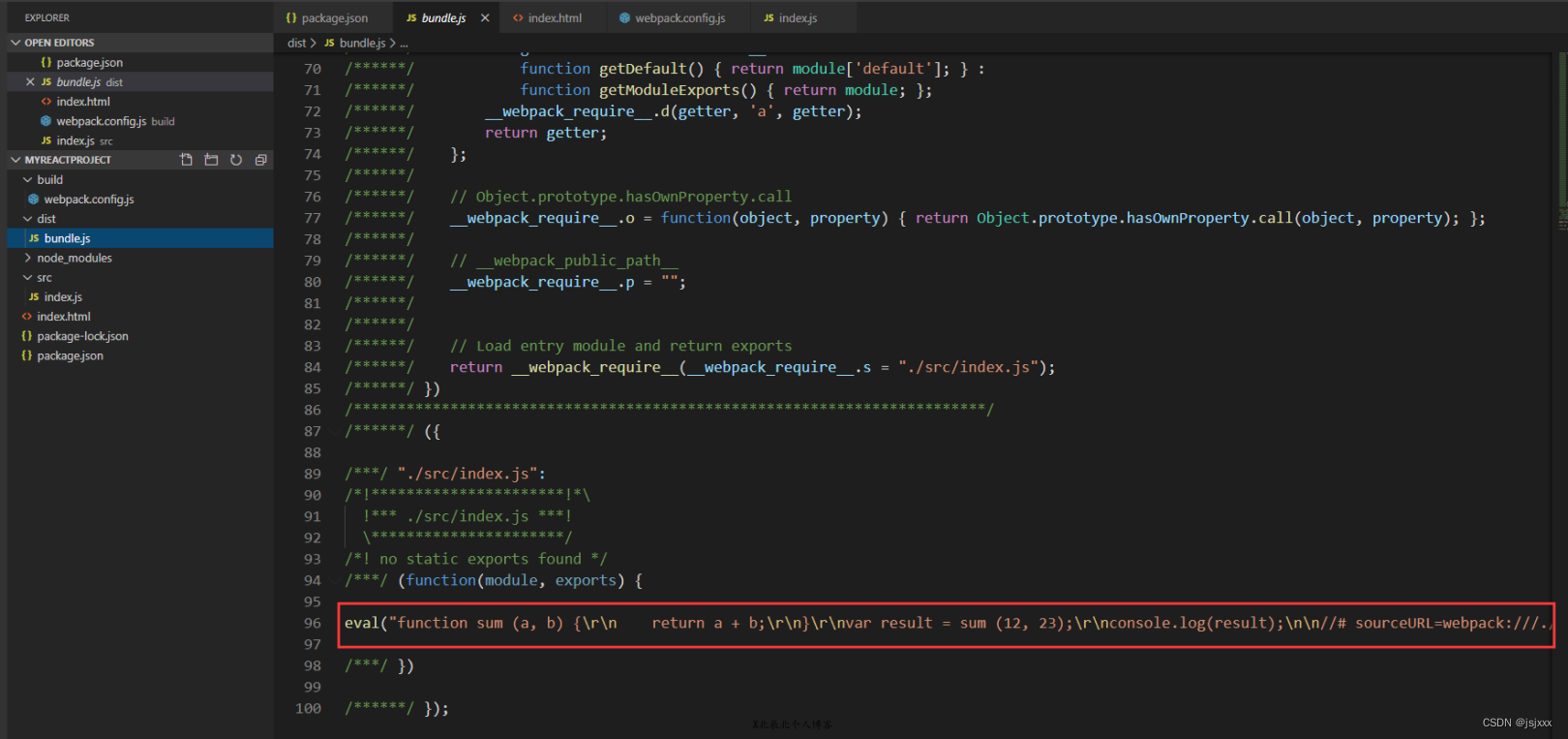Click the HTML icon on index.html tab
Screen dimensions: 1568x739
(x=518, y=17)
